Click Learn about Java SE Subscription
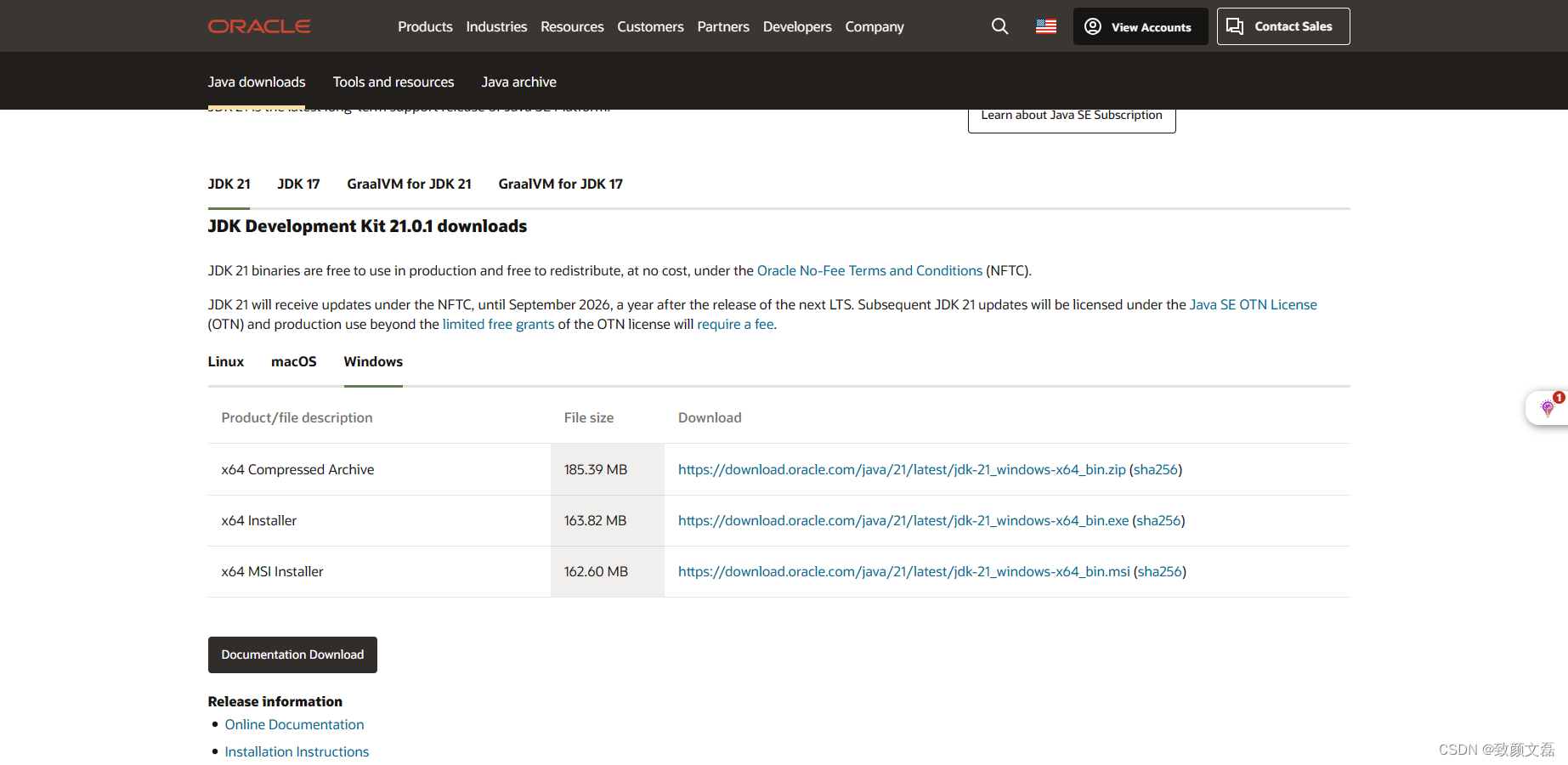 (x=1071, y=115)
